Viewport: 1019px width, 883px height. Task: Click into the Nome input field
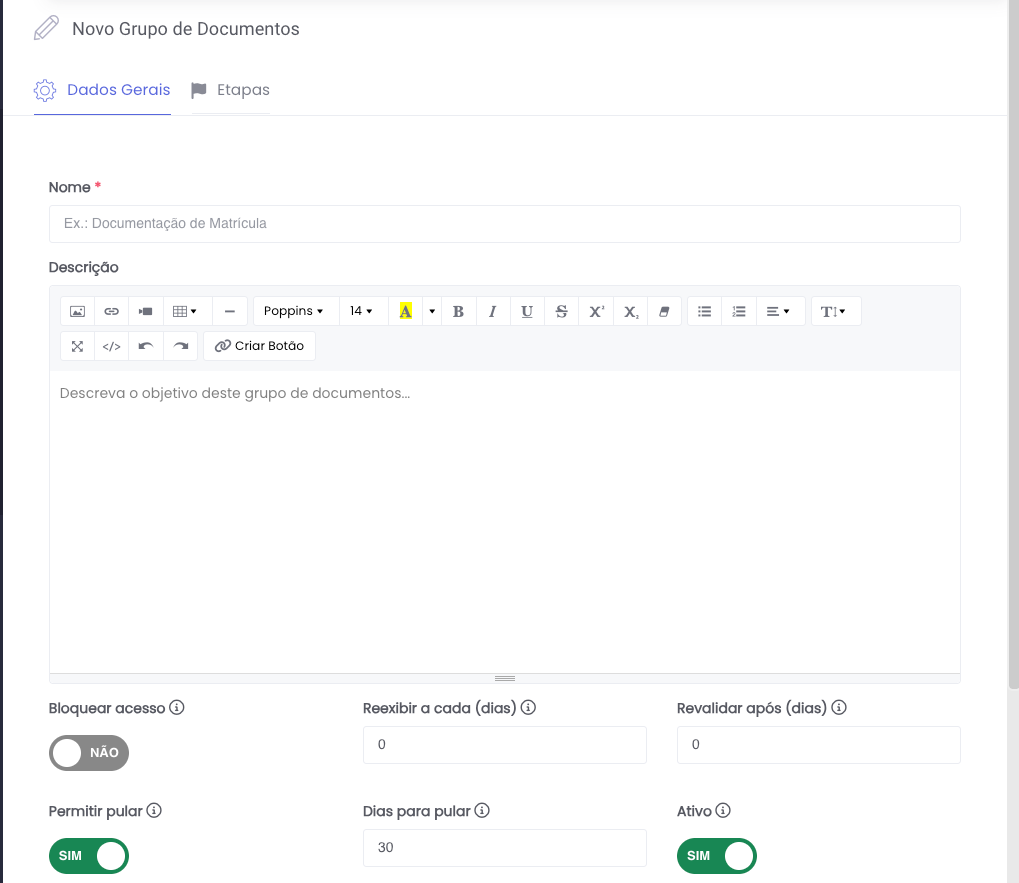504,224
